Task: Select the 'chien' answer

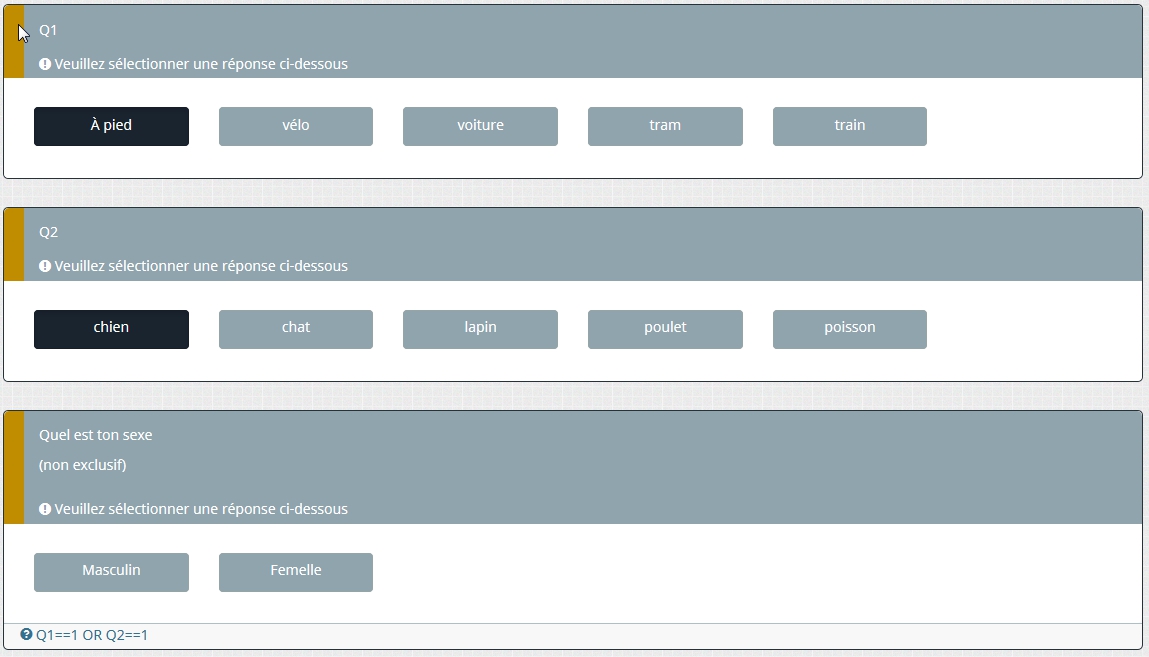Action: click(111, 329)
